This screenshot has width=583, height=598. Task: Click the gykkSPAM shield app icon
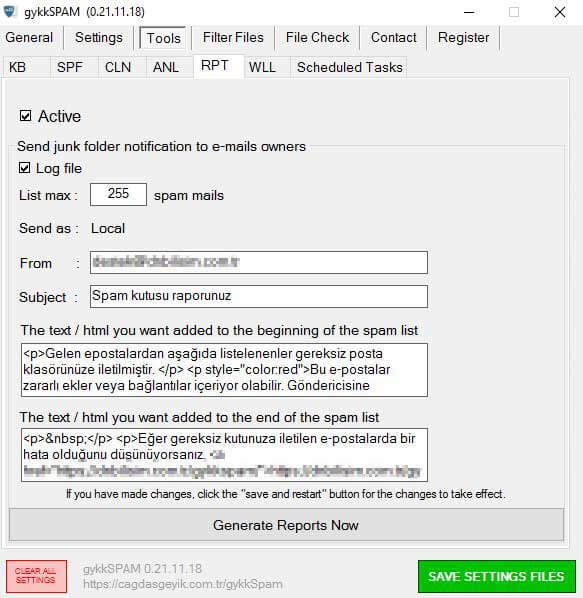pos(10,11)
